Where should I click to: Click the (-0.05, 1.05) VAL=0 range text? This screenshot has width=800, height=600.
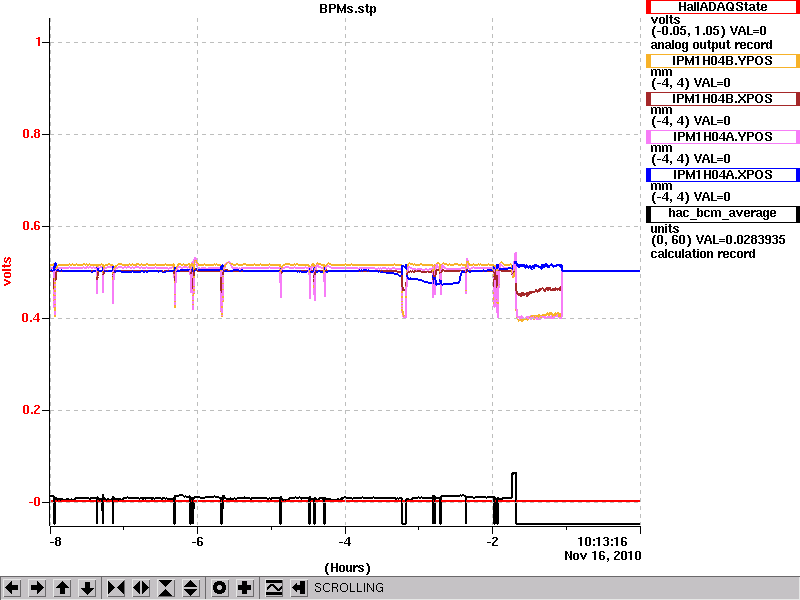pos(709,31)
